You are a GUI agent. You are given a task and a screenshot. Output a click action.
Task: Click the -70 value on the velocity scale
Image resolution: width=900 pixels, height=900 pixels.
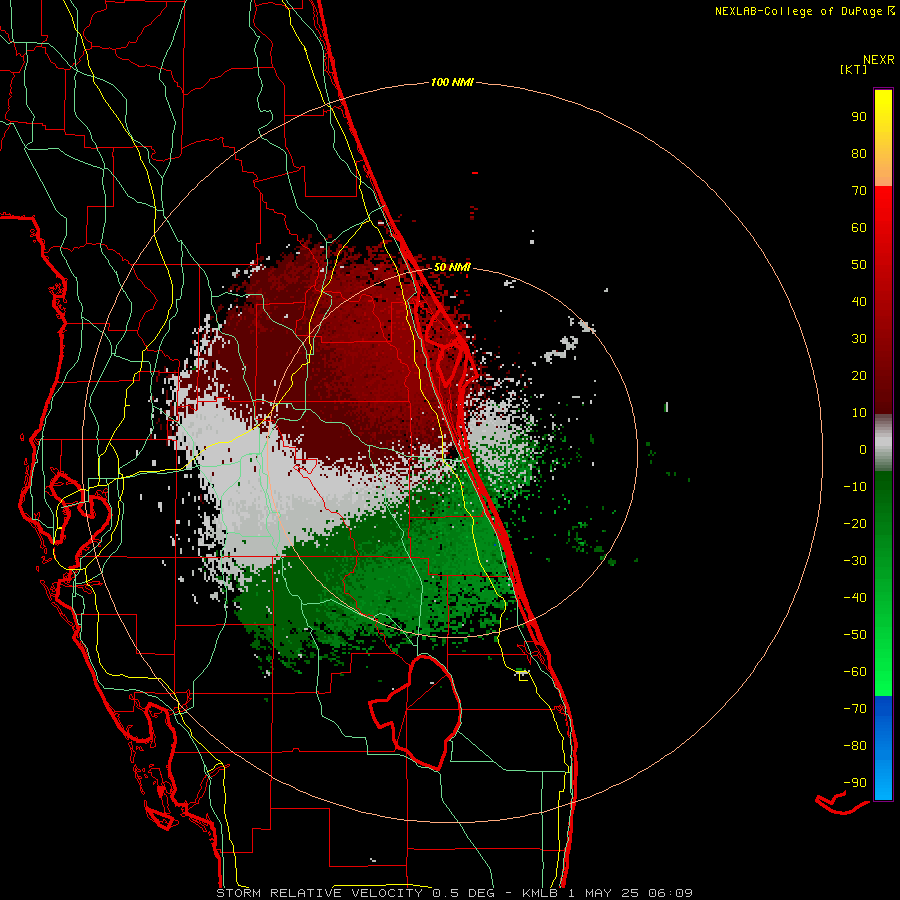tap(855, 709)
